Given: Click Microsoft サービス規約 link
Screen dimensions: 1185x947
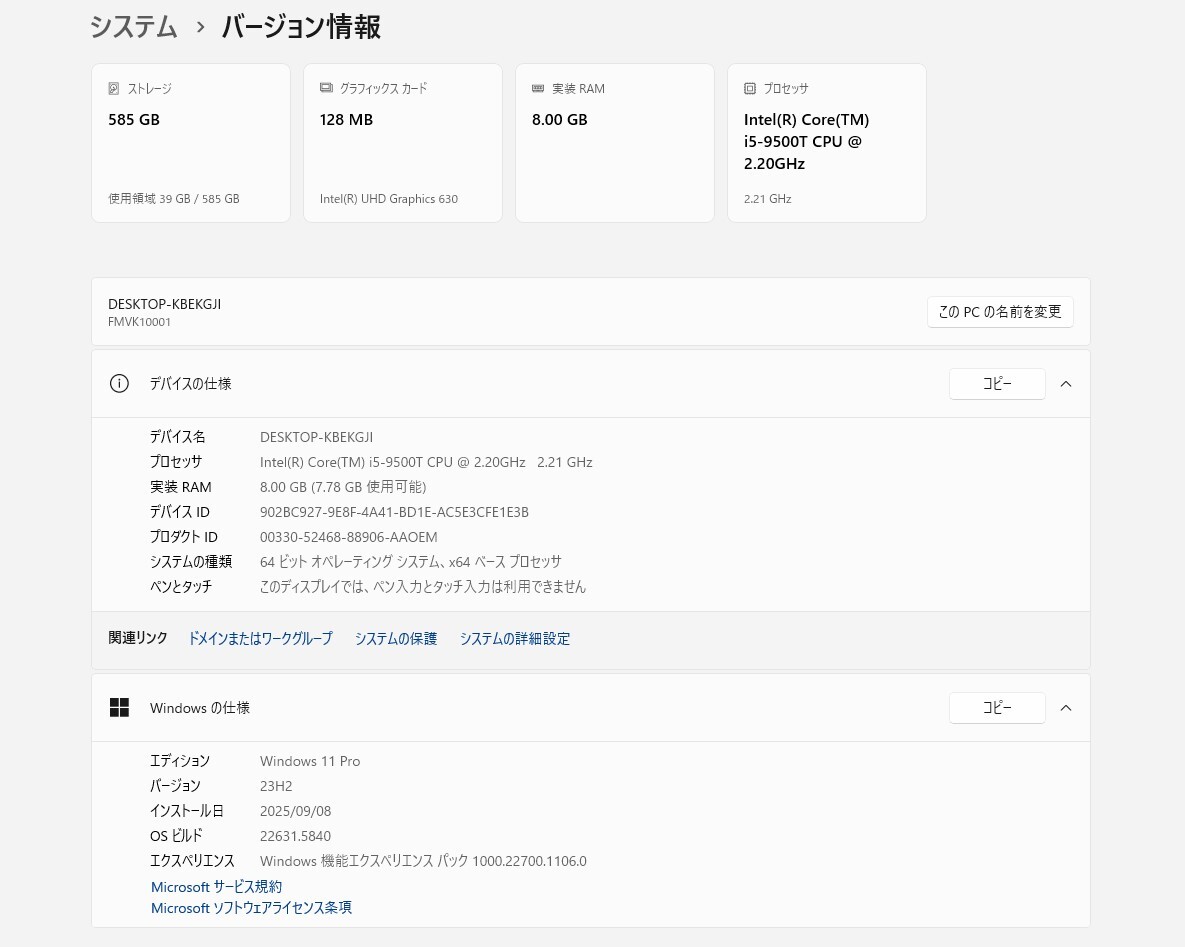Looking at the screenshot, I should click(x=216, y=886).
